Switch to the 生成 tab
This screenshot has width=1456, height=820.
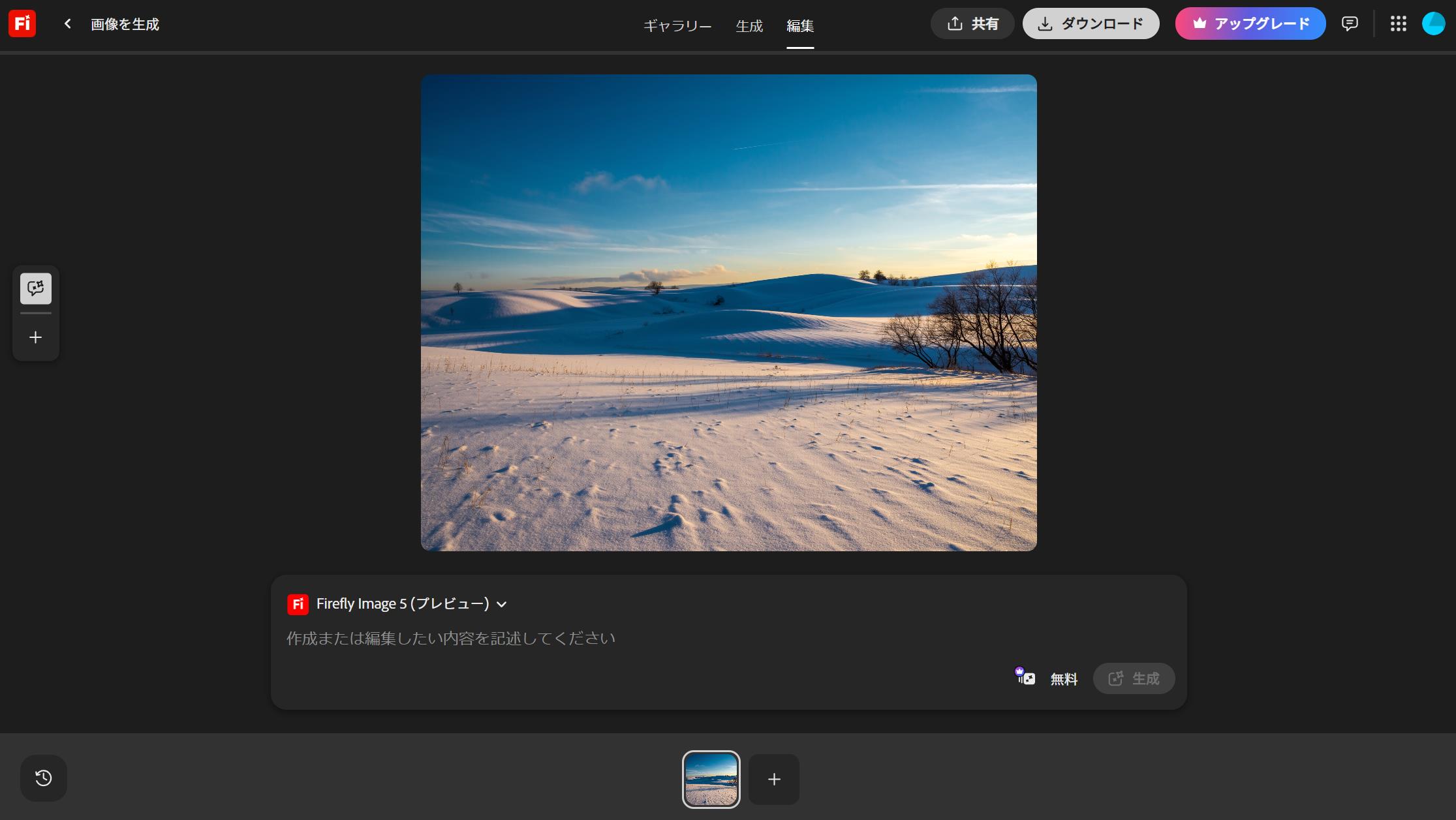tap(749, 25)
